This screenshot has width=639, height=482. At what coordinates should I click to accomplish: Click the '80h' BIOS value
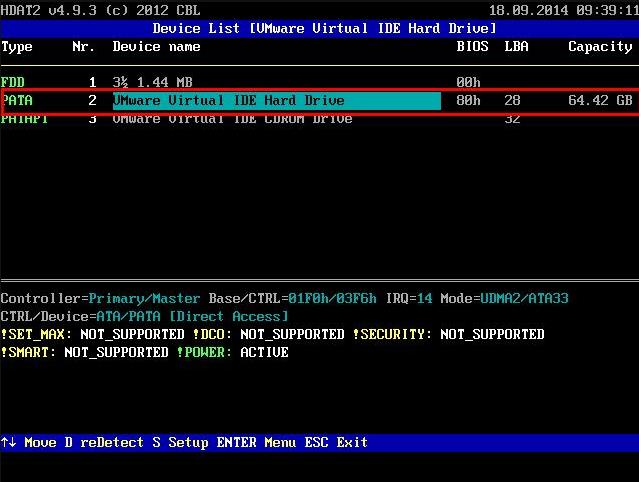[x=468, y=101]
